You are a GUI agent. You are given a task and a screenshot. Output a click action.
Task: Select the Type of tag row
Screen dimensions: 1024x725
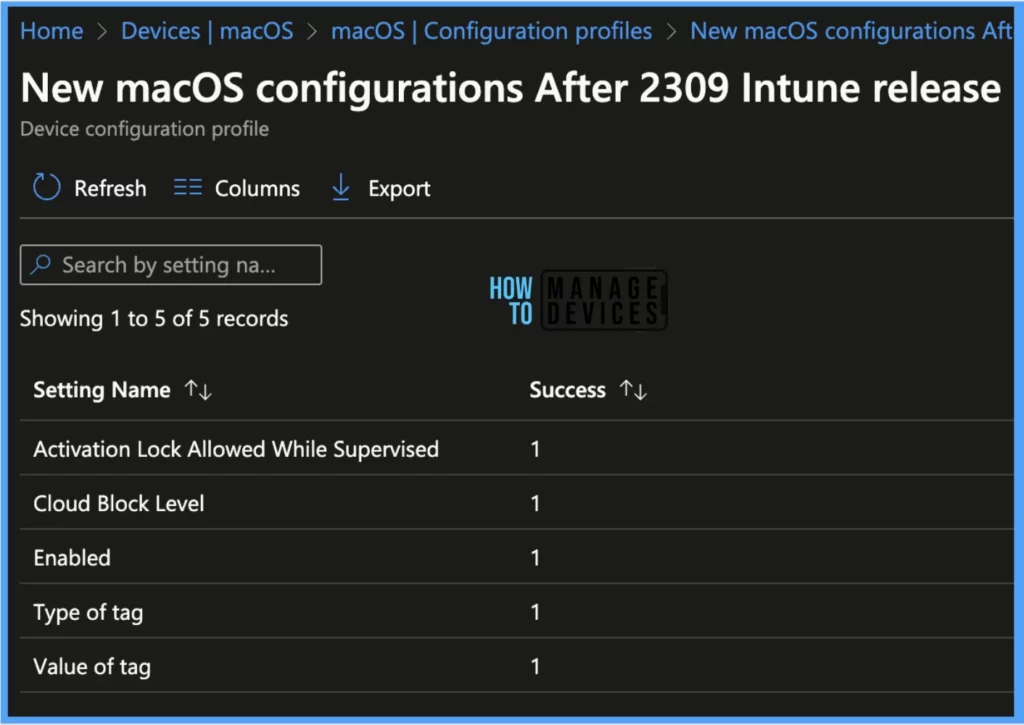coord(88,612)
